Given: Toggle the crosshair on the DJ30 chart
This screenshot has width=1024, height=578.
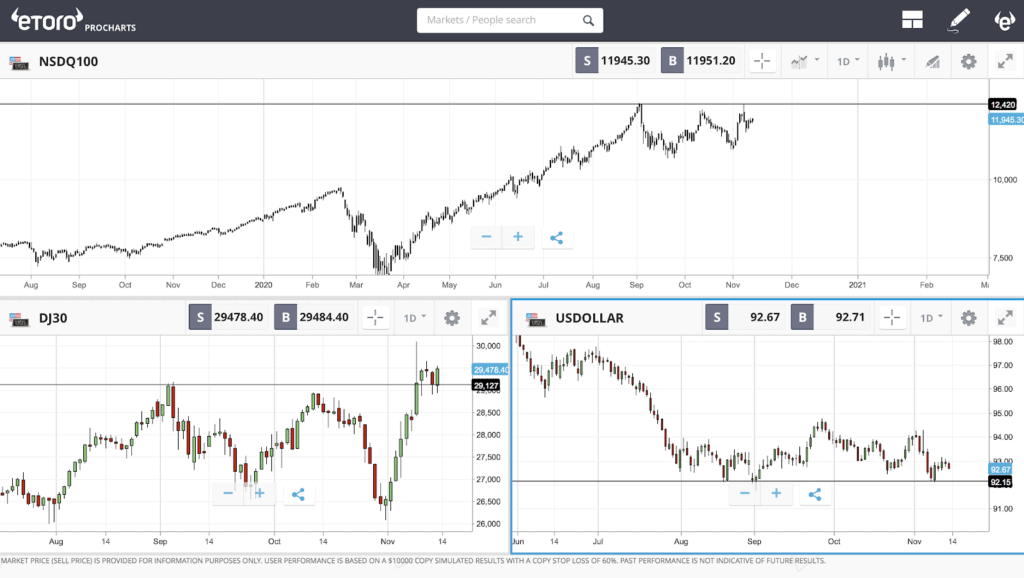Looking at the screenshot, I should click(x=376, y=318).
